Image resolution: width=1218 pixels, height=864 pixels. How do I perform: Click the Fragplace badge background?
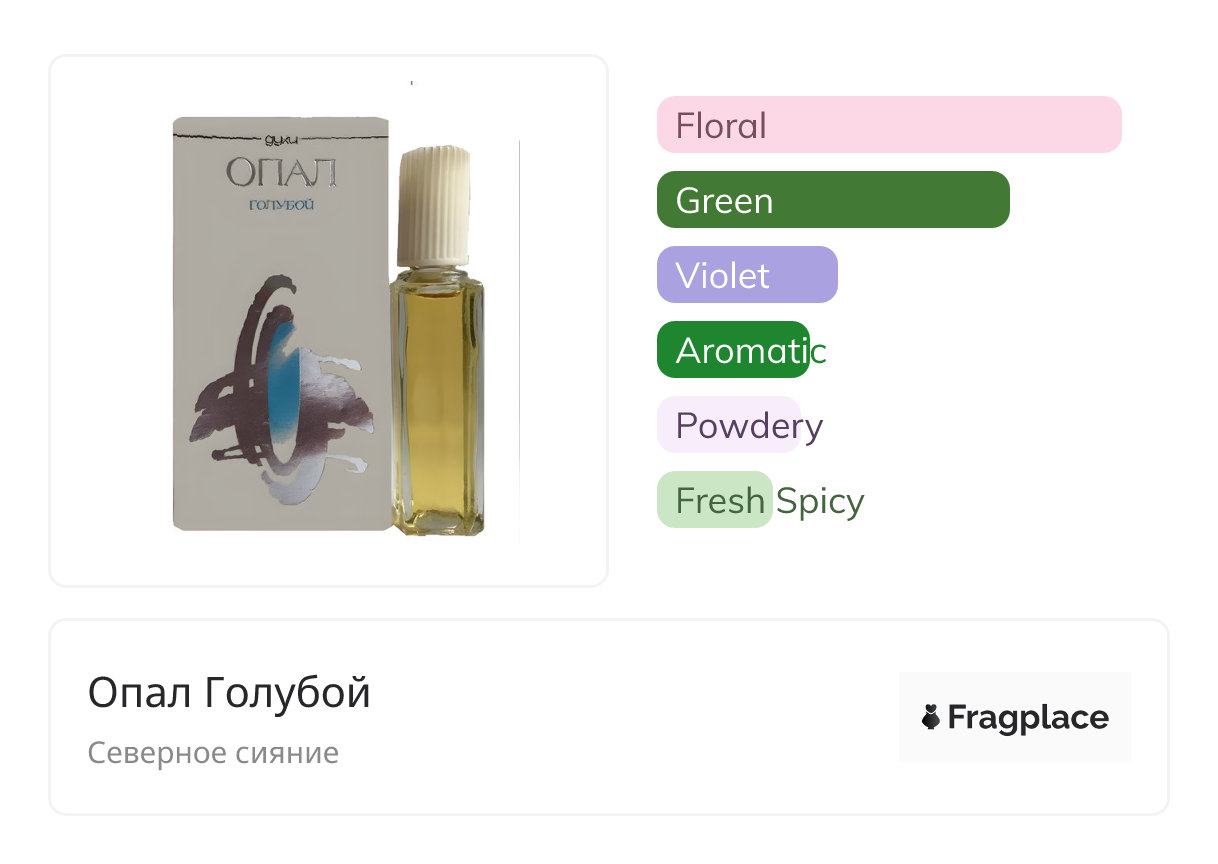(x=1015, y=717)
